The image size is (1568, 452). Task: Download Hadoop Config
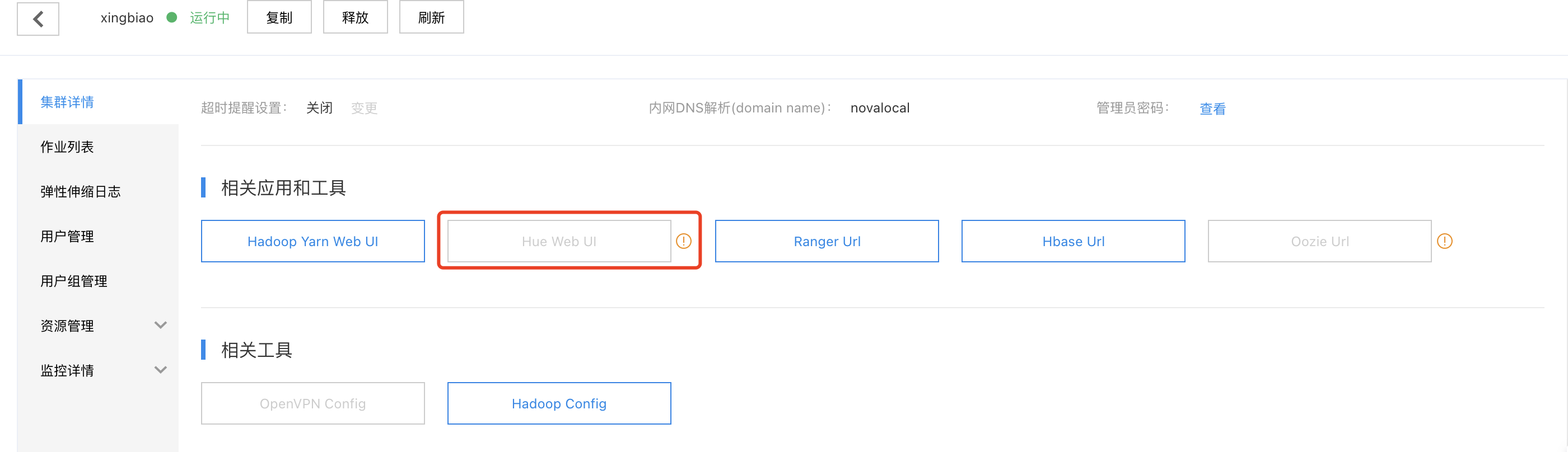[559, 403]
